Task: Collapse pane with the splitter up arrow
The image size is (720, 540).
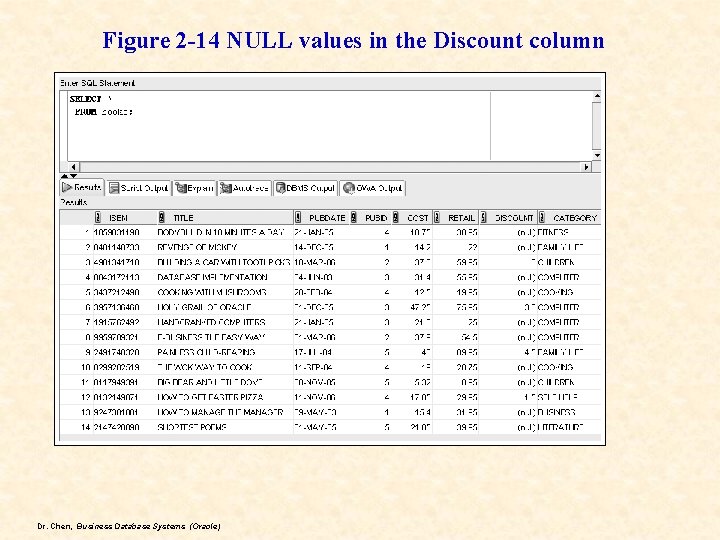Action: (64, 176)
